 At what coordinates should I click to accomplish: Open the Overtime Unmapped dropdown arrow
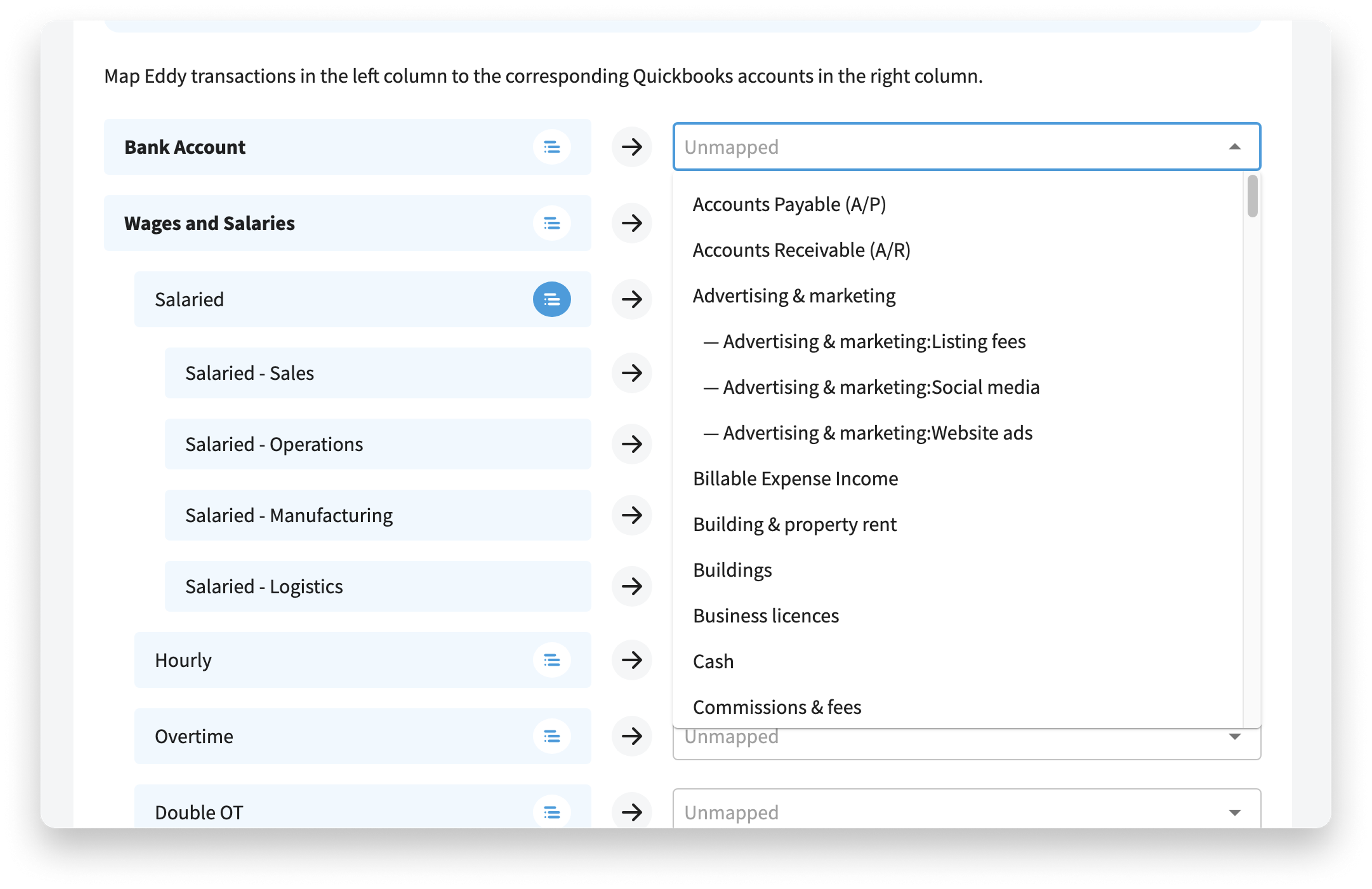(x=1234, y=737)
